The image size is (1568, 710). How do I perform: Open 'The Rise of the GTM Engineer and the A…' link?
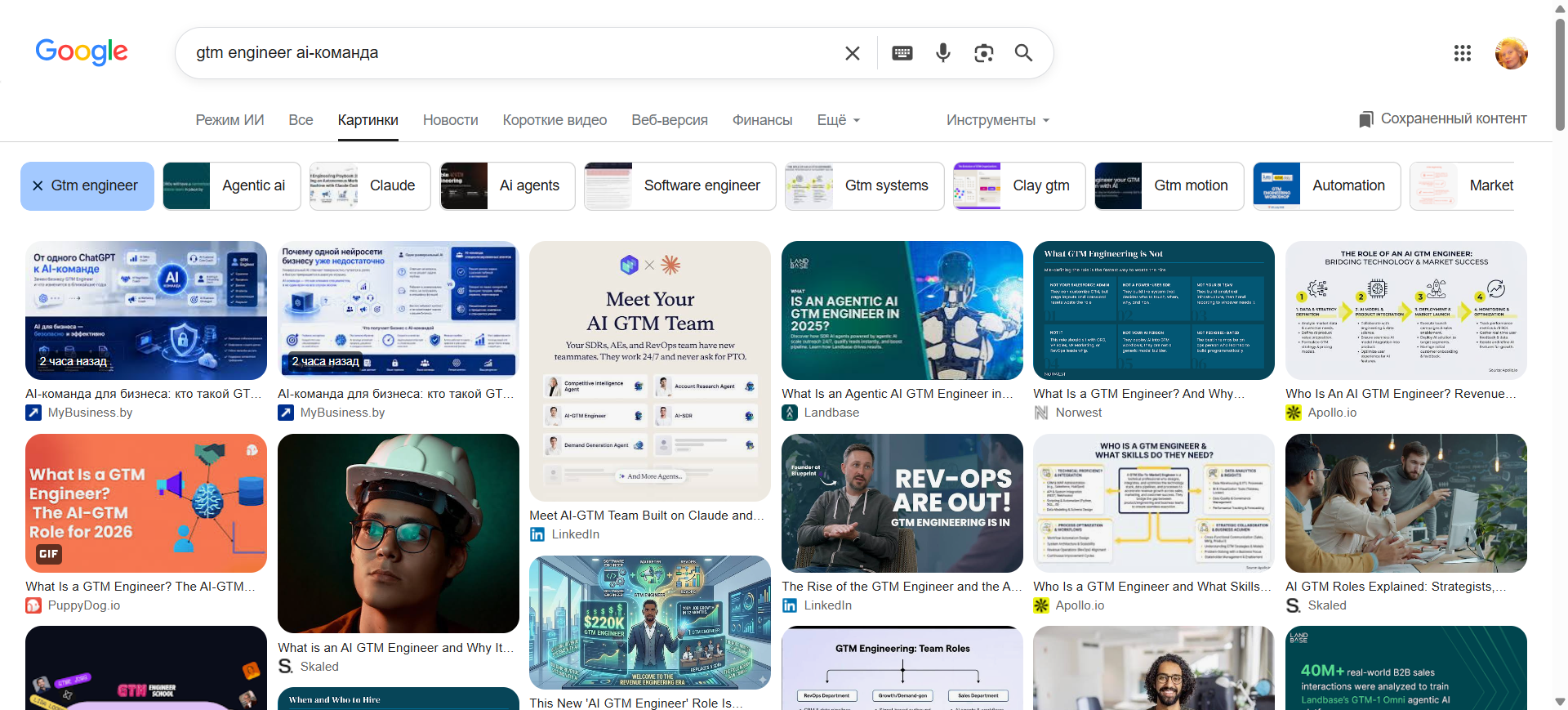click(902, 587)
